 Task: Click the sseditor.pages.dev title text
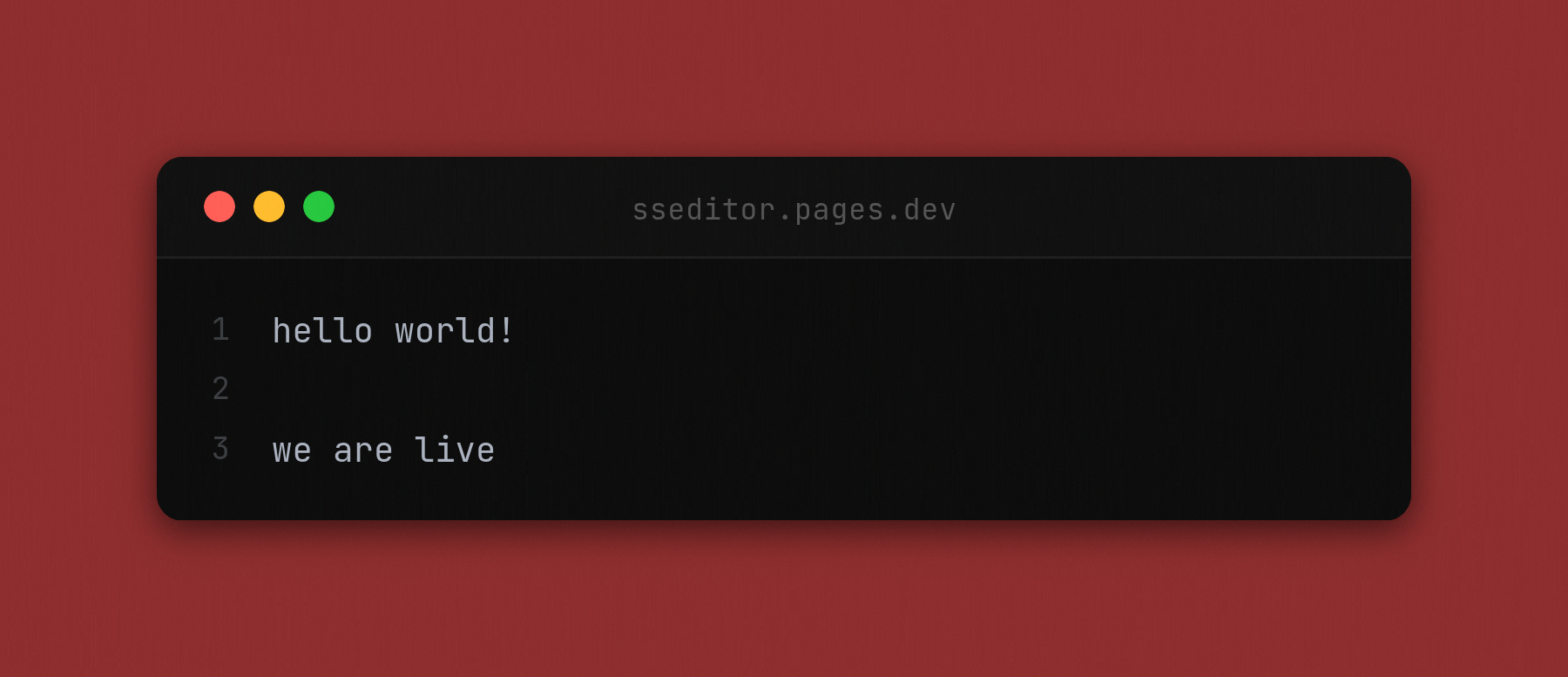pyautogui.click(x=794, y=208)
